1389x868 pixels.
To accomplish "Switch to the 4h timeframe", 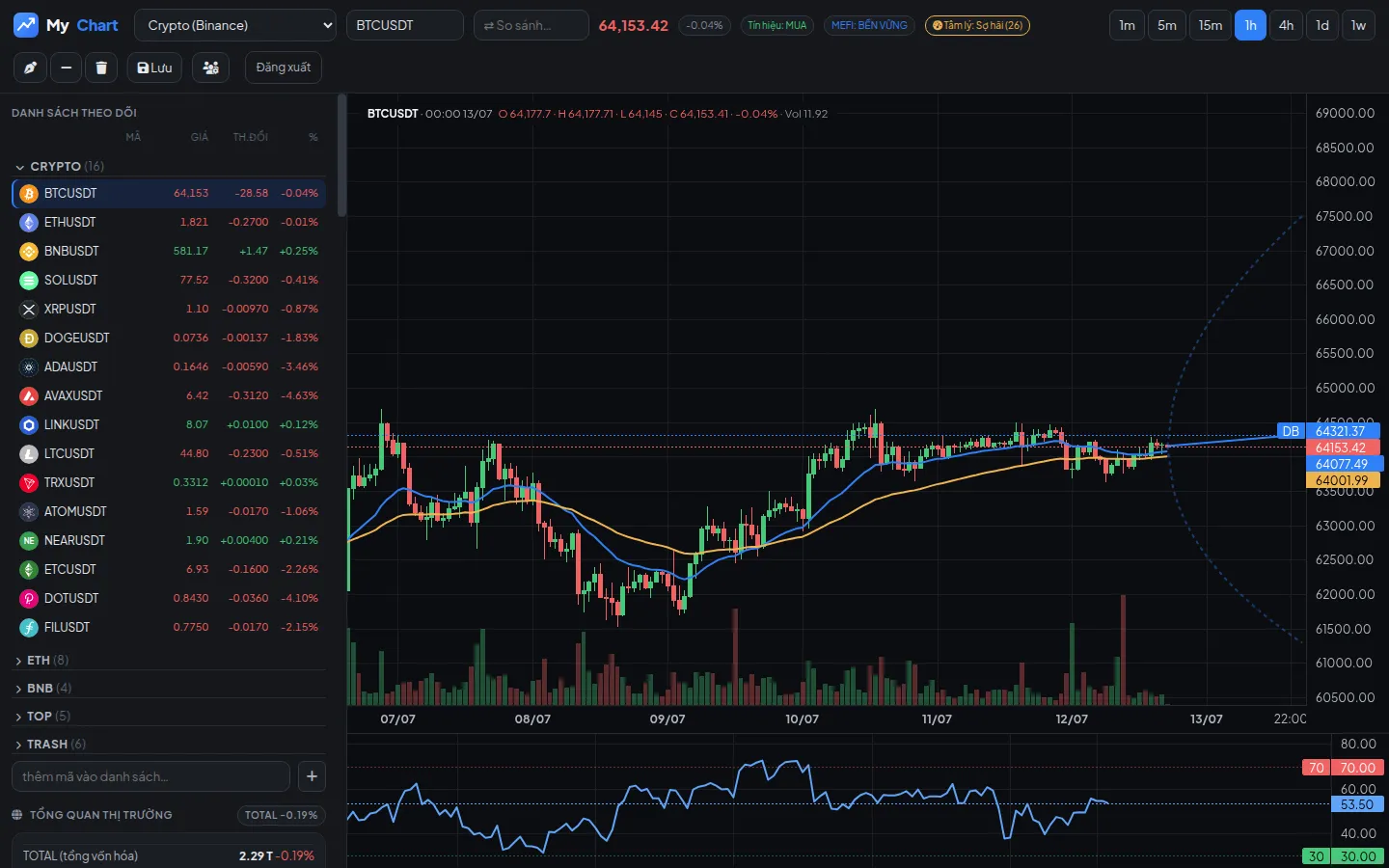I will point(1286,25).
